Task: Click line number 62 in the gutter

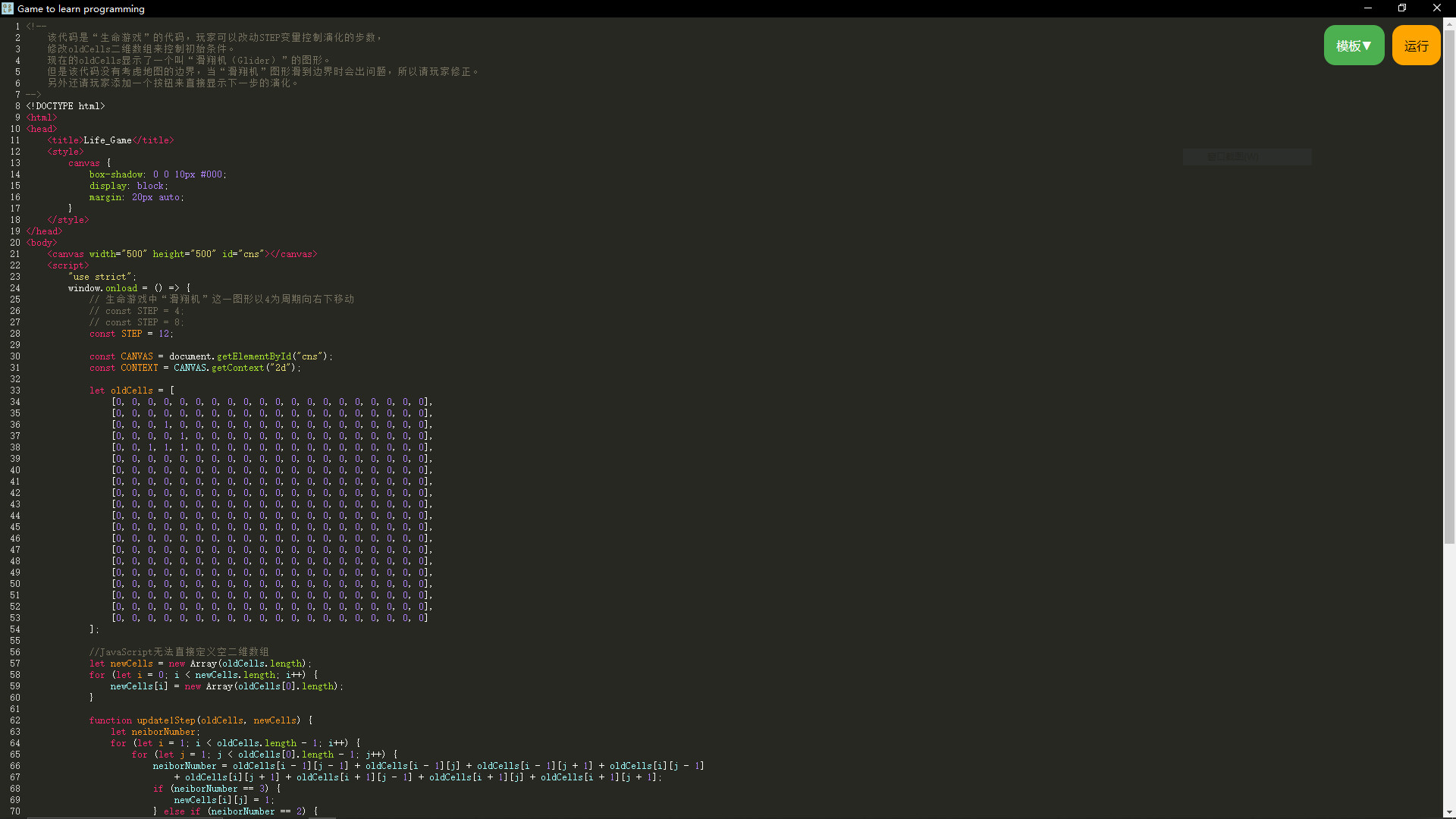Action: coord(14,720)
